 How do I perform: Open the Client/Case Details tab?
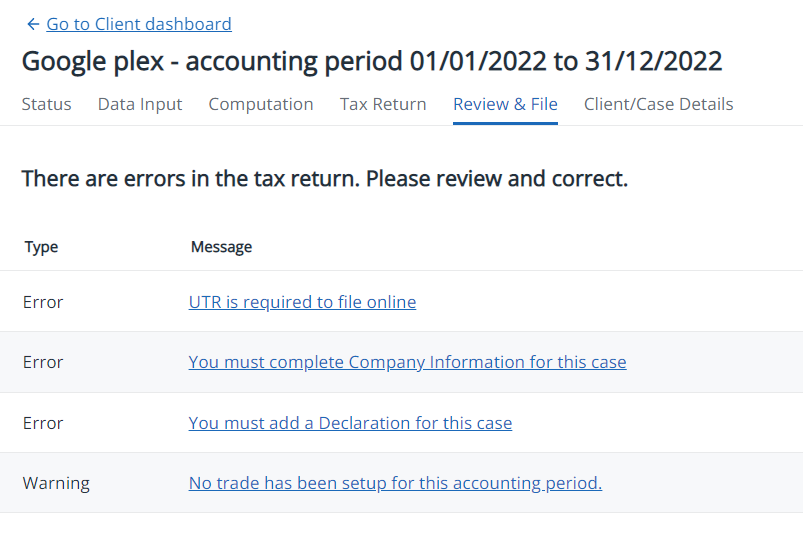tap(658, 104)
